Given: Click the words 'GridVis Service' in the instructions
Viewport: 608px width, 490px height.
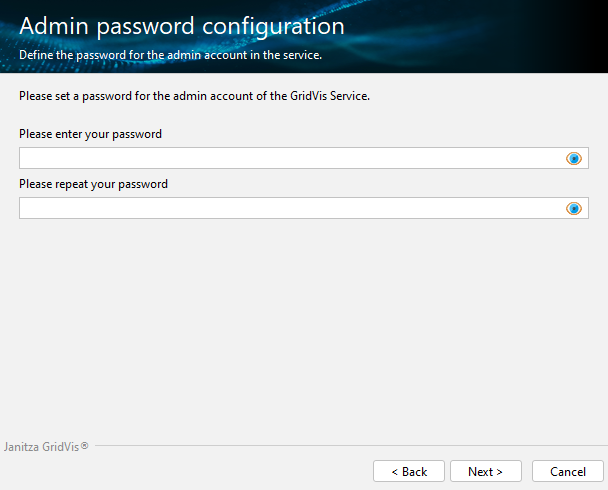Looking at the screenshot, I should click(330, 97).
